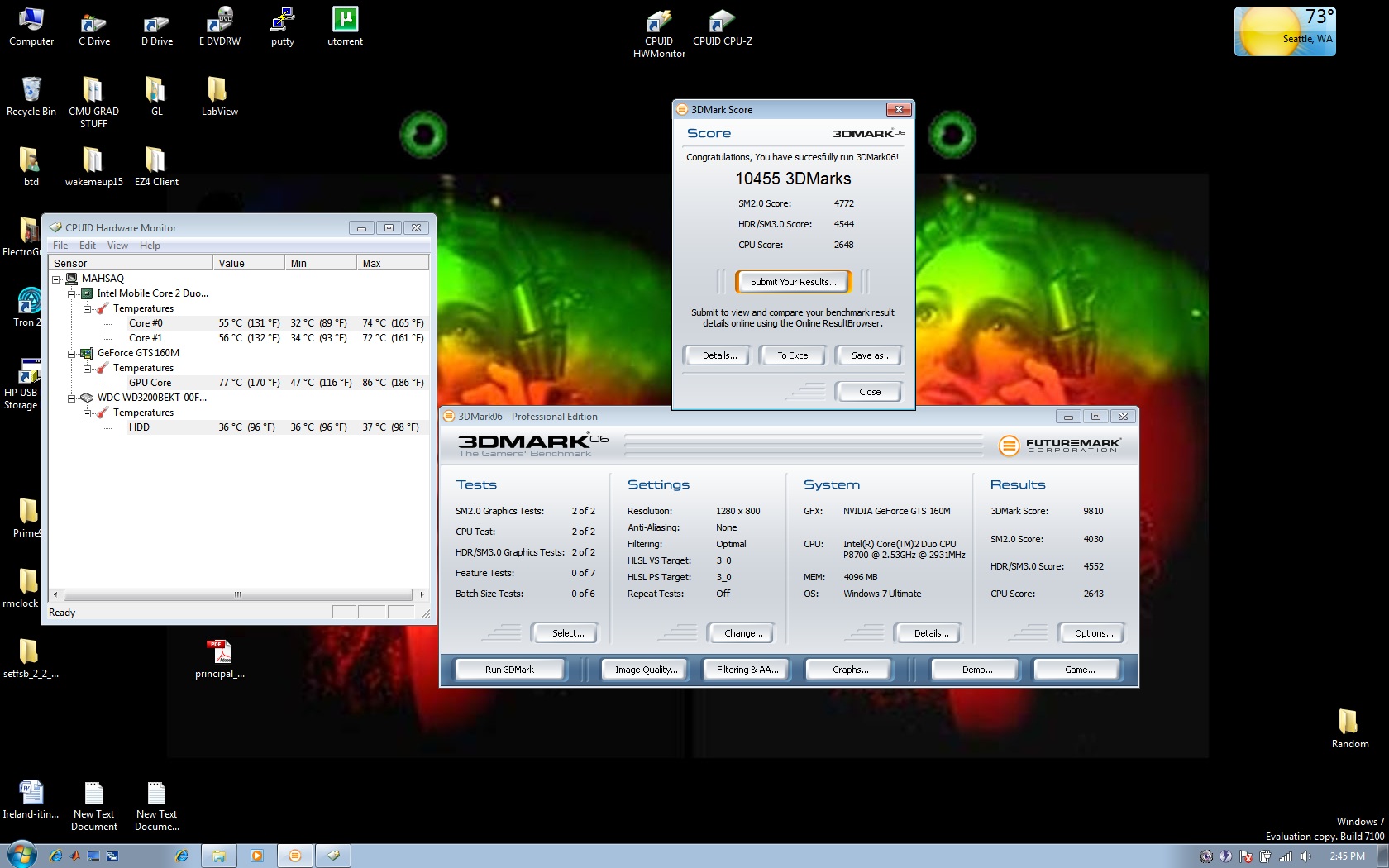Switch to HWMonitor via taskbar button
The image size is (1389, 868).
click(333, 856)
